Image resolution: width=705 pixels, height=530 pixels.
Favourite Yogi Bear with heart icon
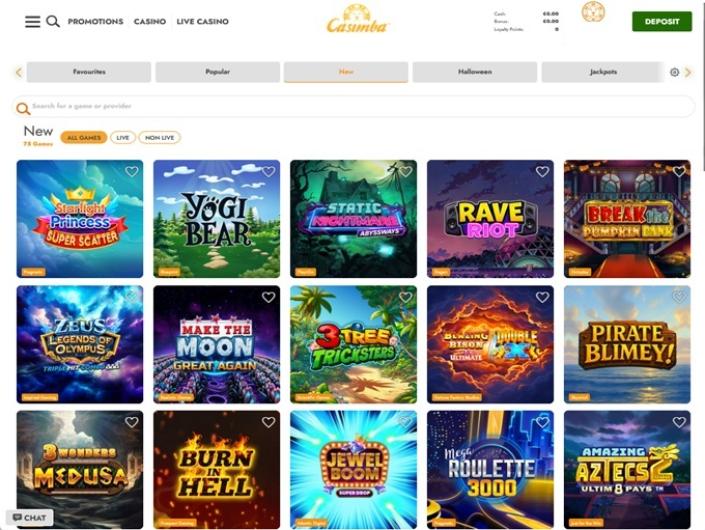[x=268, y=171]
